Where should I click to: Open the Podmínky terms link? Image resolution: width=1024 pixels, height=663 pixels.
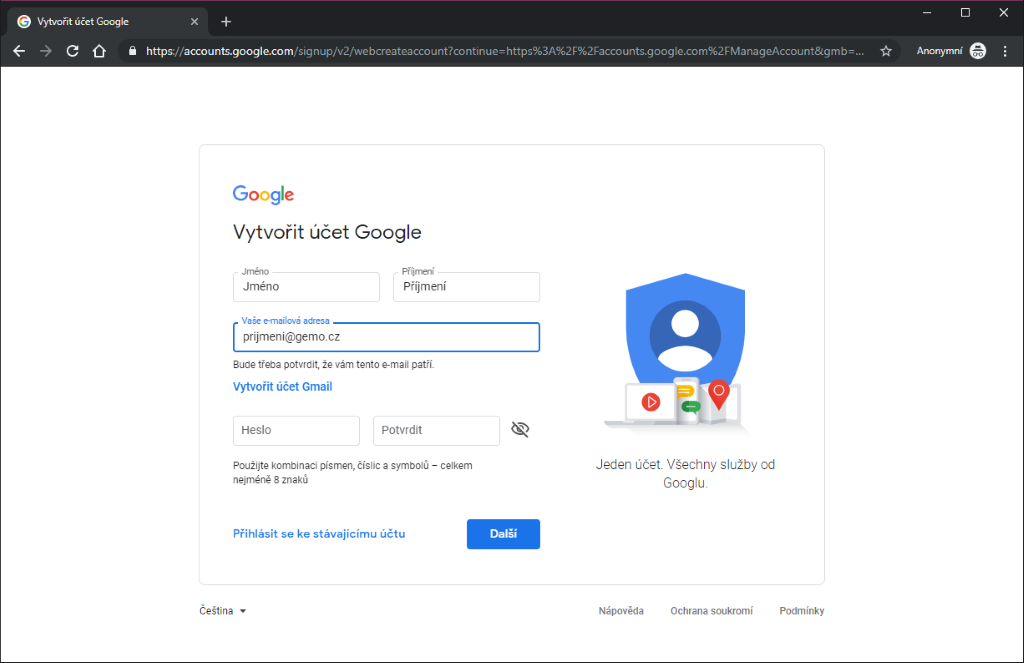pyautogui.click(x=802, y=611)
